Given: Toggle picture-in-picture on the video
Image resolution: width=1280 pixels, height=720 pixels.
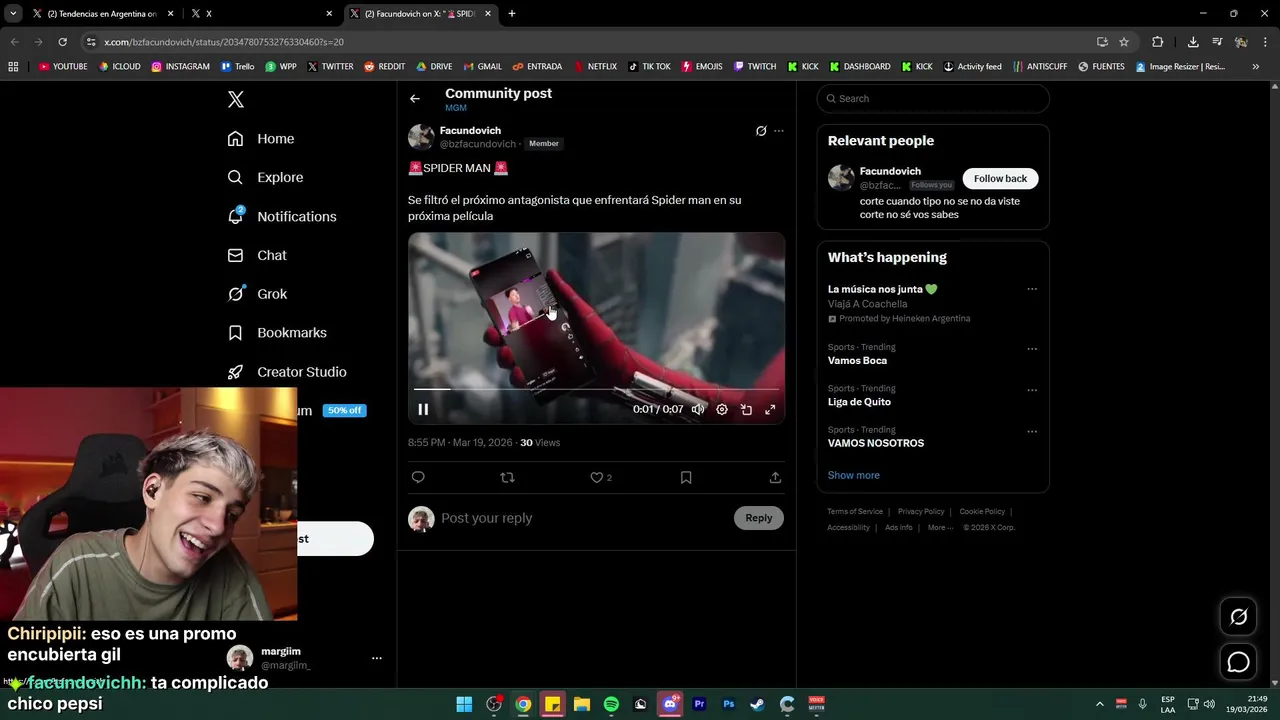Looking at the screenshot, I should [746, 409].
